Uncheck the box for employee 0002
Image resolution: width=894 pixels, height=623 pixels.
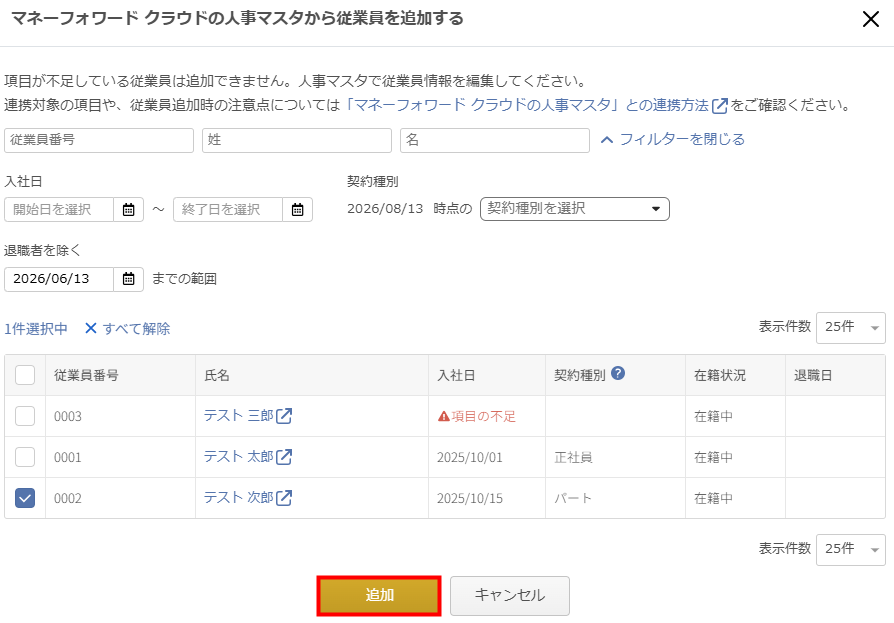click(x=25, y=498)
